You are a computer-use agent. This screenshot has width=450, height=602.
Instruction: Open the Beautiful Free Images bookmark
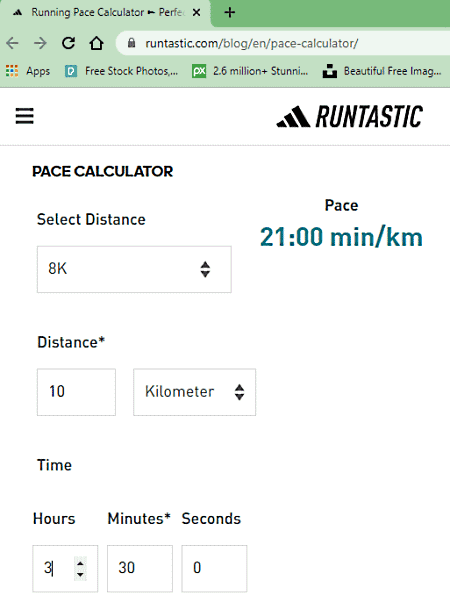(x=382, y=71)
